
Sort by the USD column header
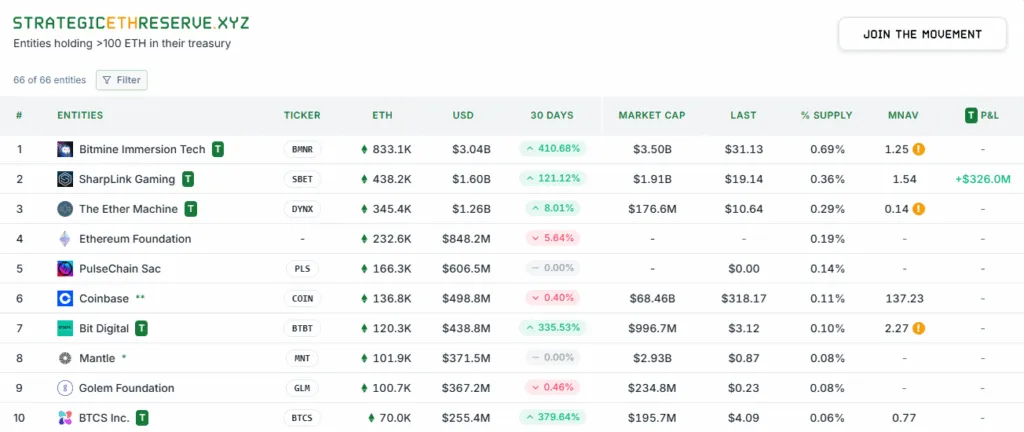click(463, 116)
